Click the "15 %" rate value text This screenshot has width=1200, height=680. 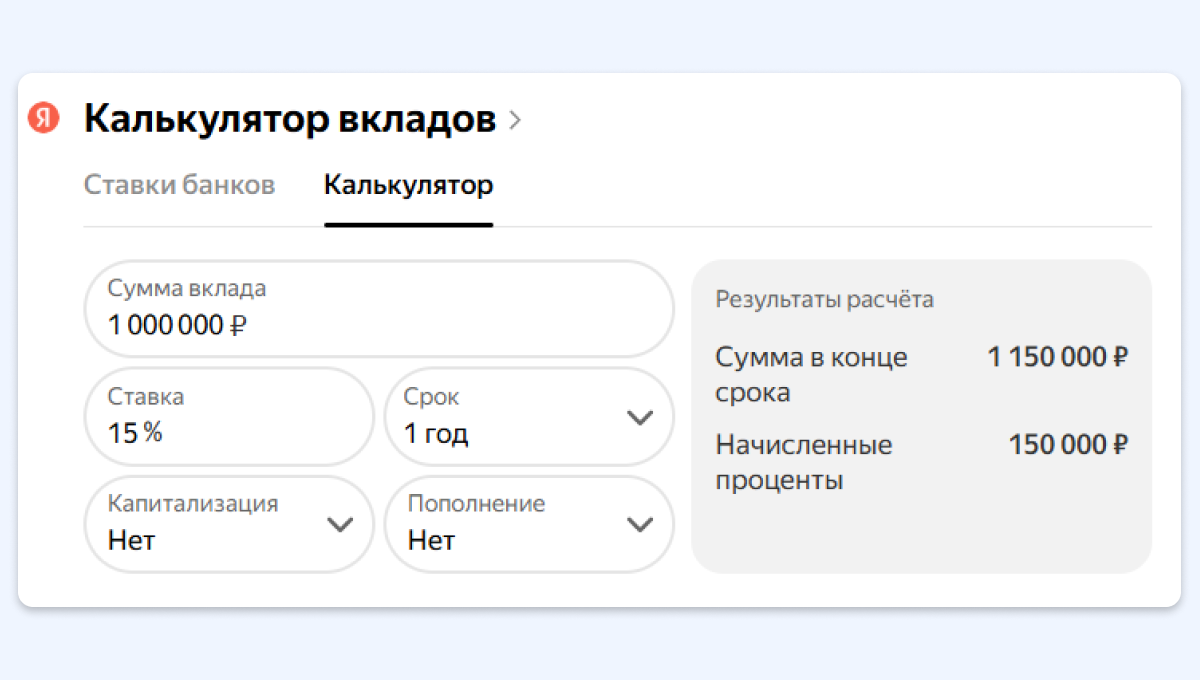(x=135, y=433)
